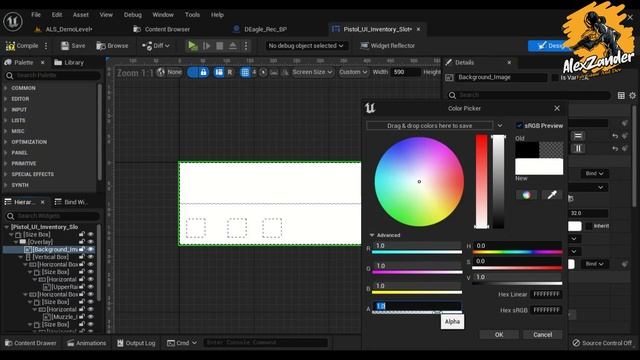
Task: Click the Width input field
Action: [405, 72]
